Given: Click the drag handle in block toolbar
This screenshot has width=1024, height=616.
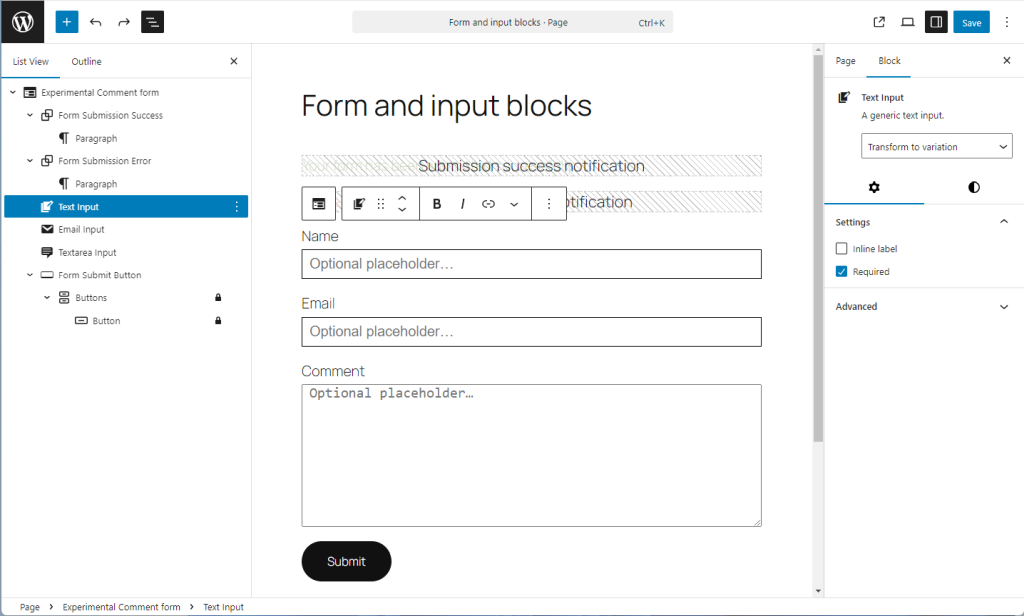Looking at the screenshot, I should pos(380,203).
